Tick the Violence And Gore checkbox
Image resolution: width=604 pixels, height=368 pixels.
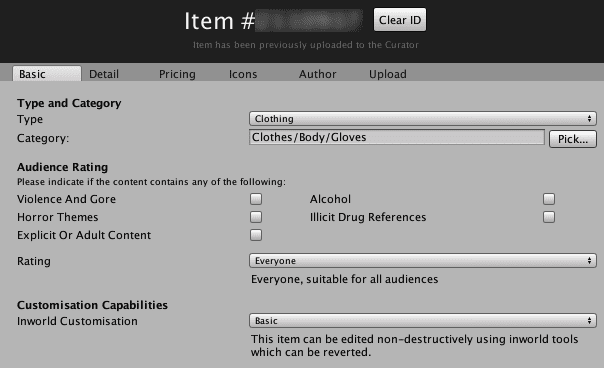click(256, 199)
